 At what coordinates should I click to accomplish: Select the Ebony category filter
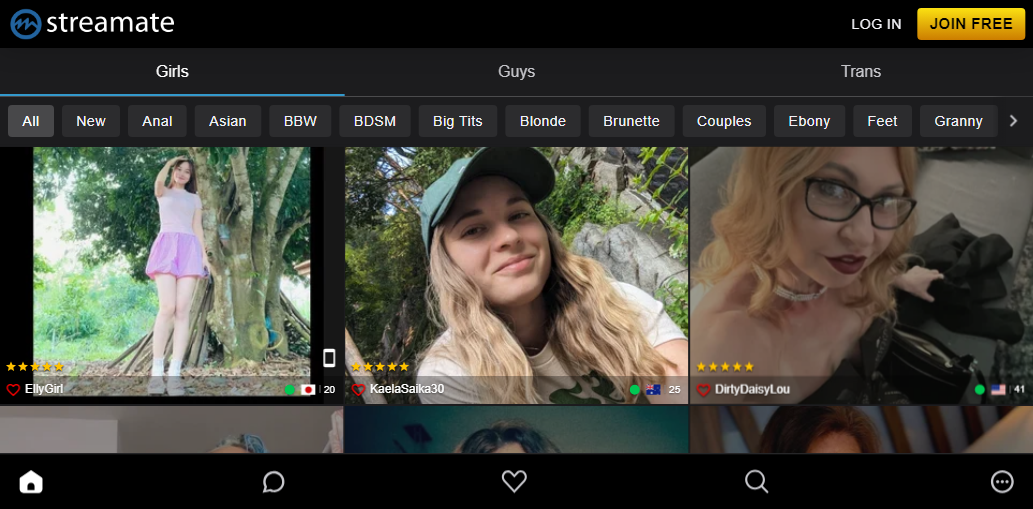pyautogui.click(x=809, y=121)
